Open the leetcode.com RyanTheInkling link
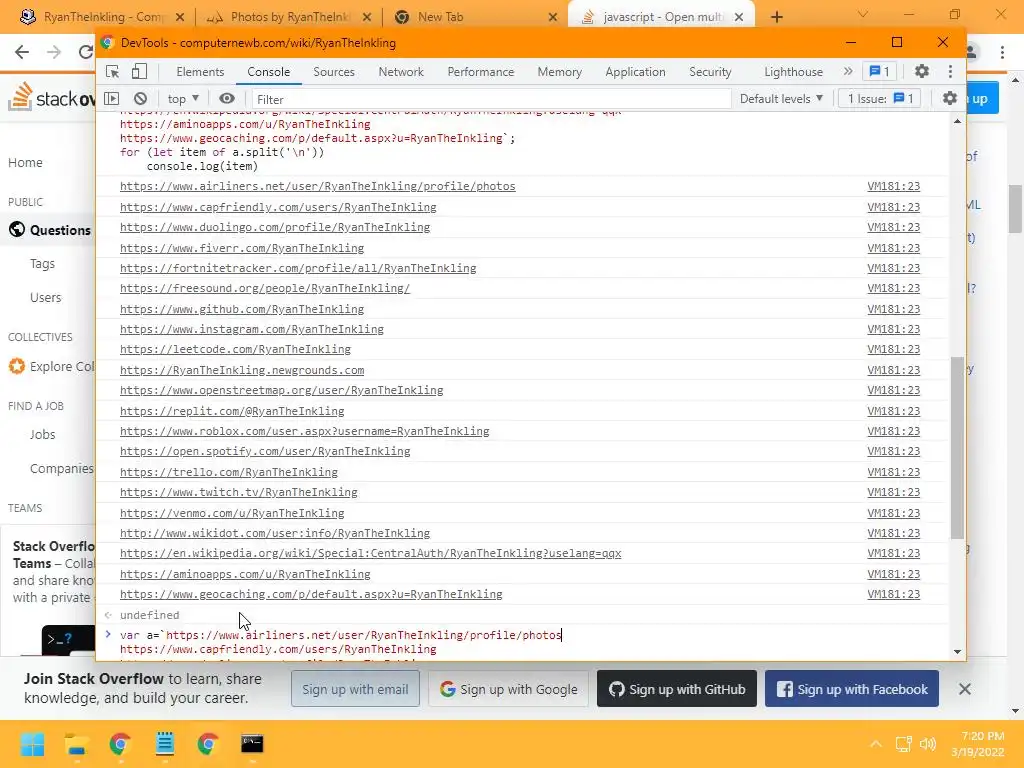 [235, 349]
